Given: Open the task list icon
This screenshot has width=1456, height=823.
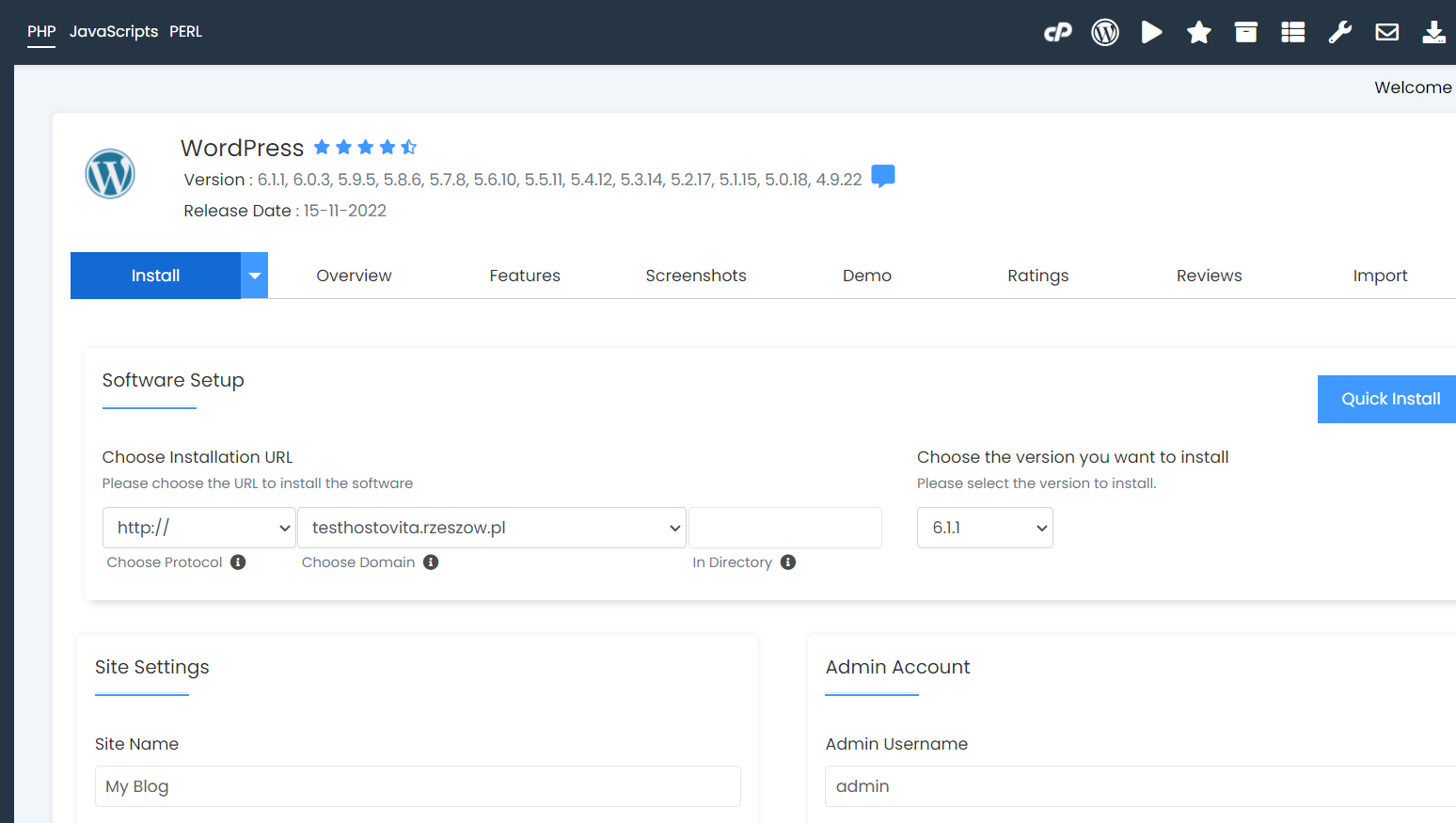Looking at the screenshot, I should pos(1293,33).
